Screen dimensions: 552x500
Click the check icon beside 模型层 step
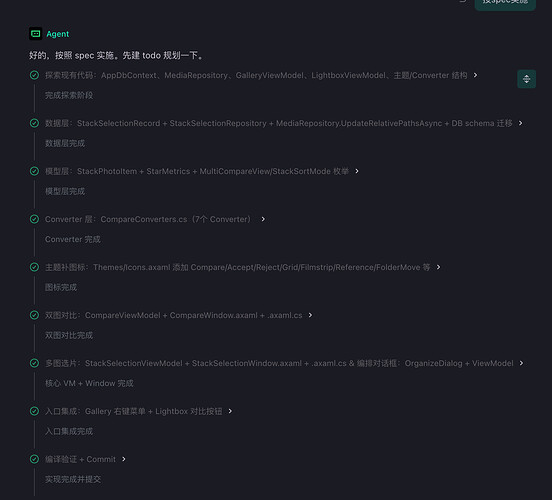[34, 171]
